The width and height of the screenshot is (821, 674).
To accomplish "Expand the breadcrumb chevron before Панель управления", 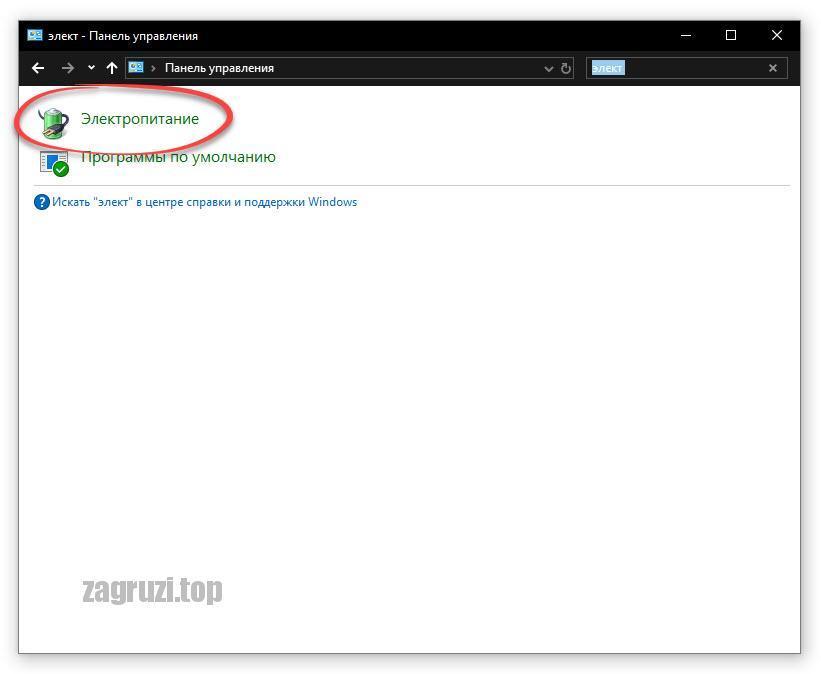I will tap(153, 69).
